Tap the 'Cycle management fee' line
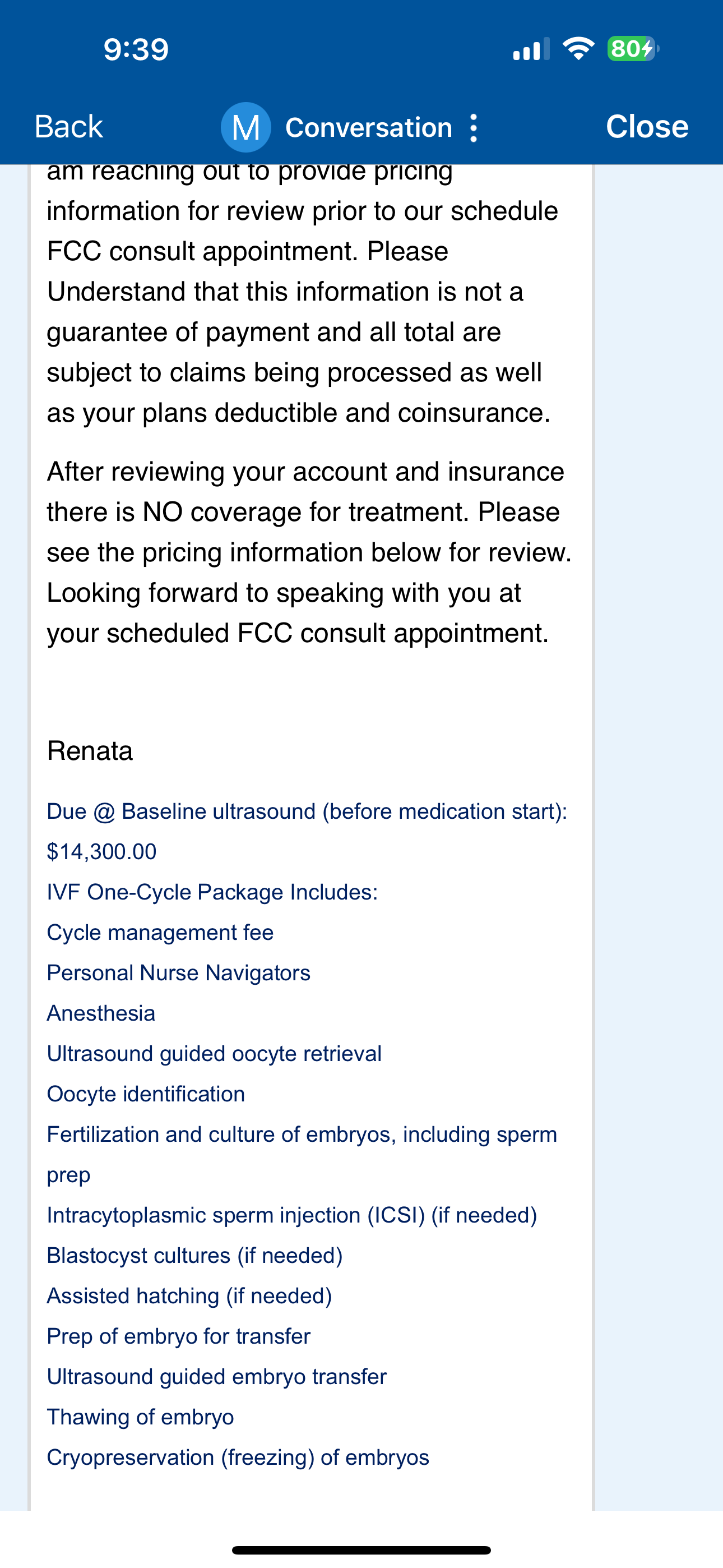The width and height of the screenshot is (723, 1568). click(x=160, y=933)
